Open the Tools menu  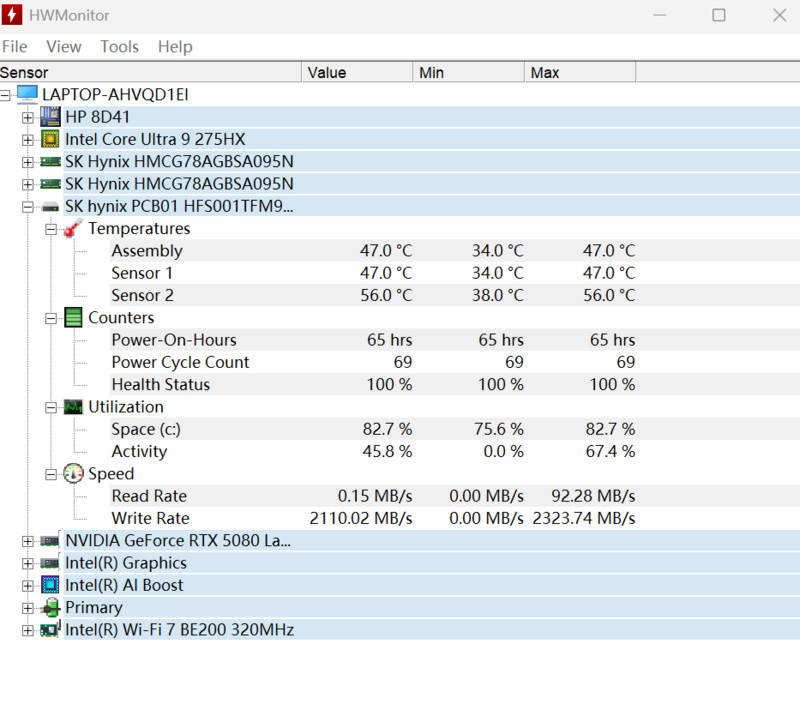[x=119, y=47]
